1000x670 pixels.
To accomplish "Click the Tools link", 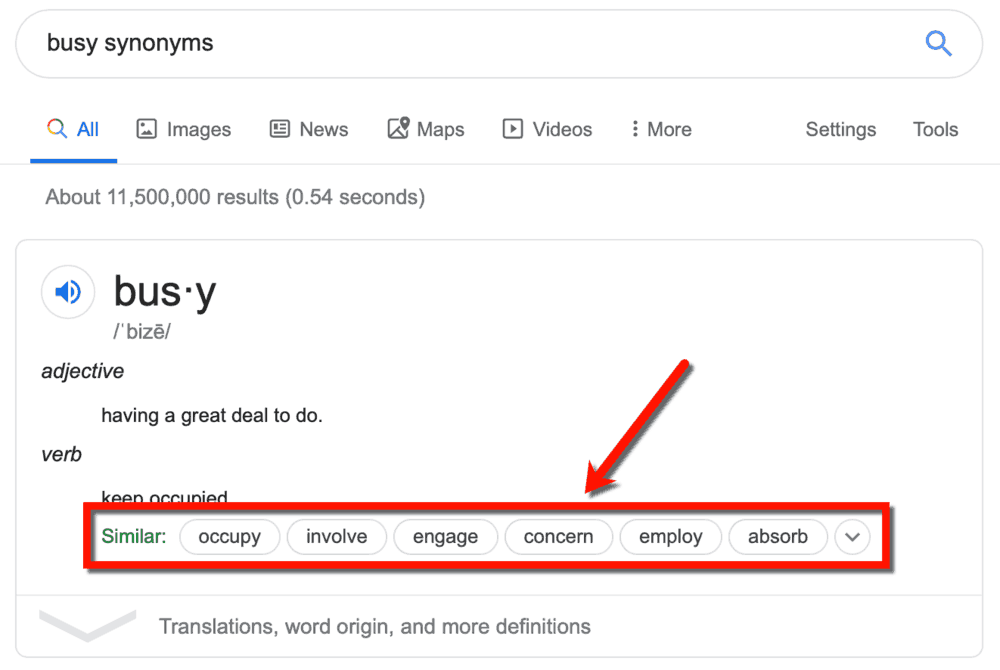I will point(935,129).
